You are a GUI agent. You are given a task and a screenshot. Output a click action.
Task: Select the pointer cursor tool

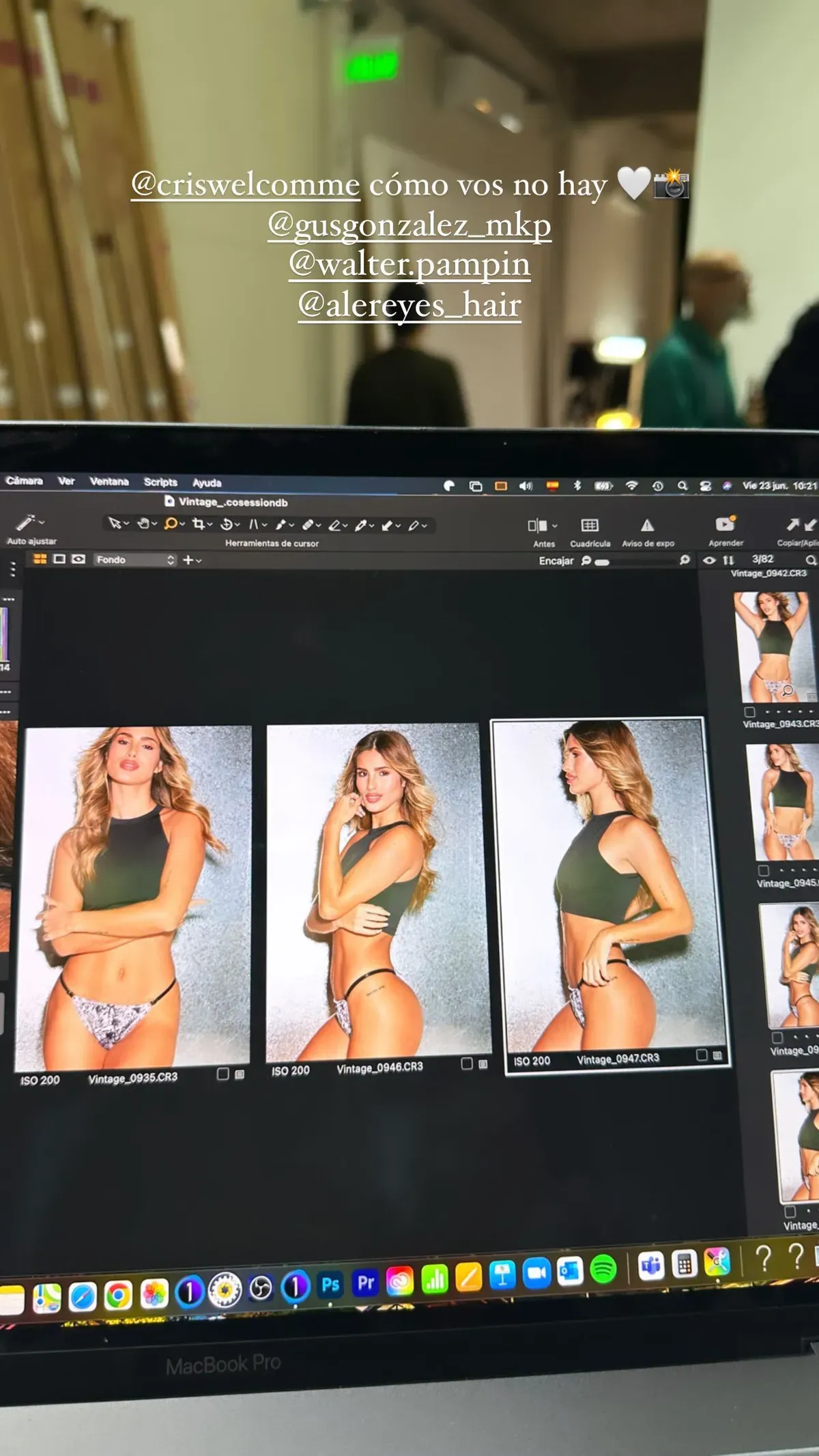(x=115, y=524)
